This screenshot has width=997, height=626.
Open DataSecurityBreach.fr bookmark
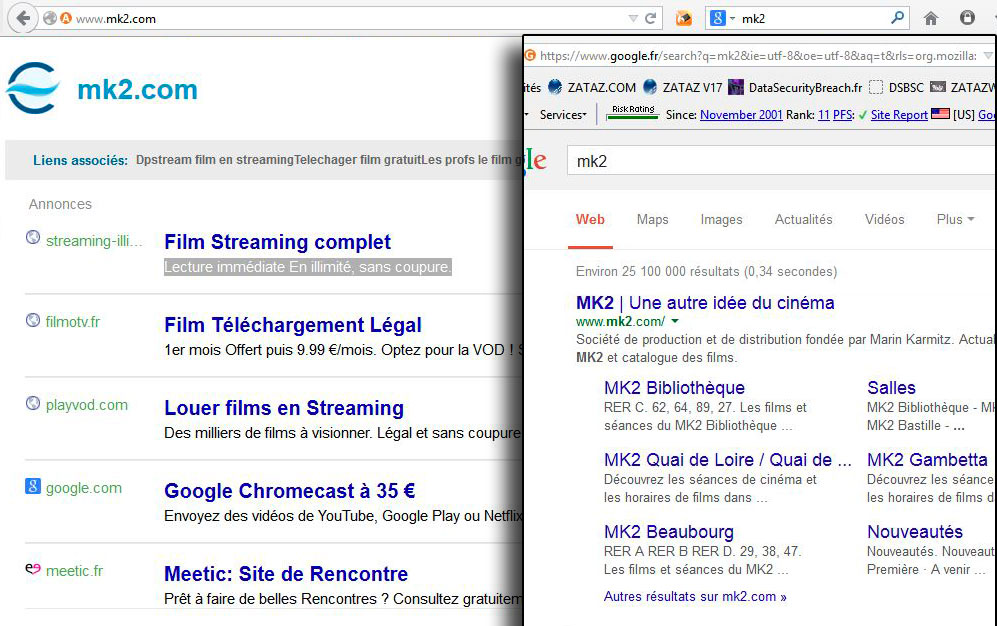coord(795,87)
